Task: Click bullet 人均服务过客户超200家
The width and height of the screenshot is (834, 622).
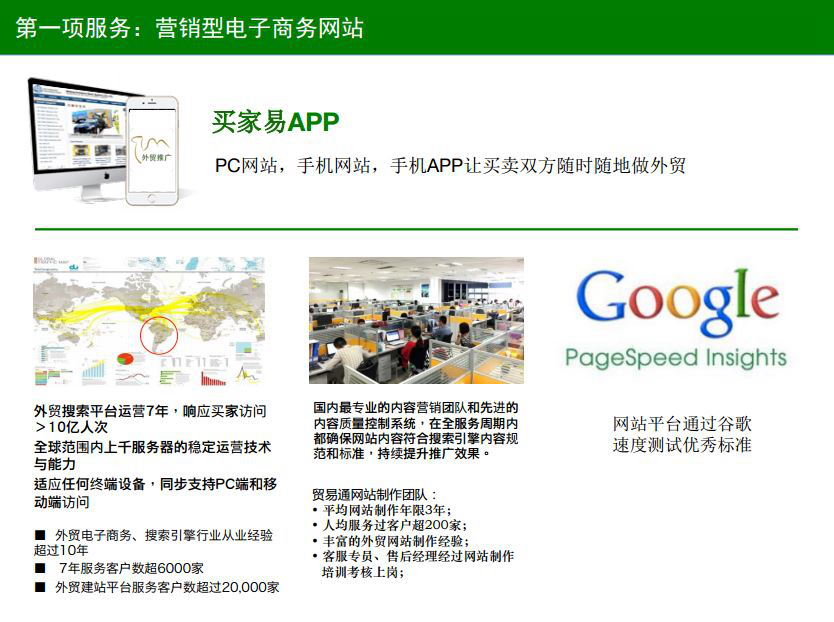Action: (395, 525)
